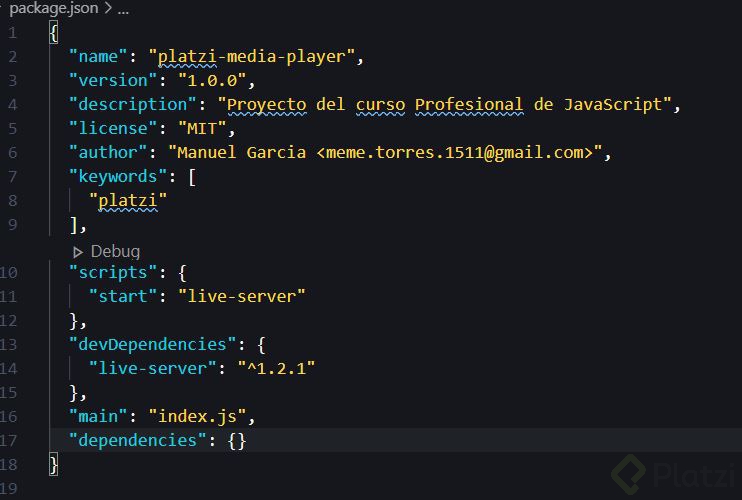Image resolution: width=742 pixels, height=500 pixels.
Task: Click line number 13 in gutter
Action: coord(9,344)
